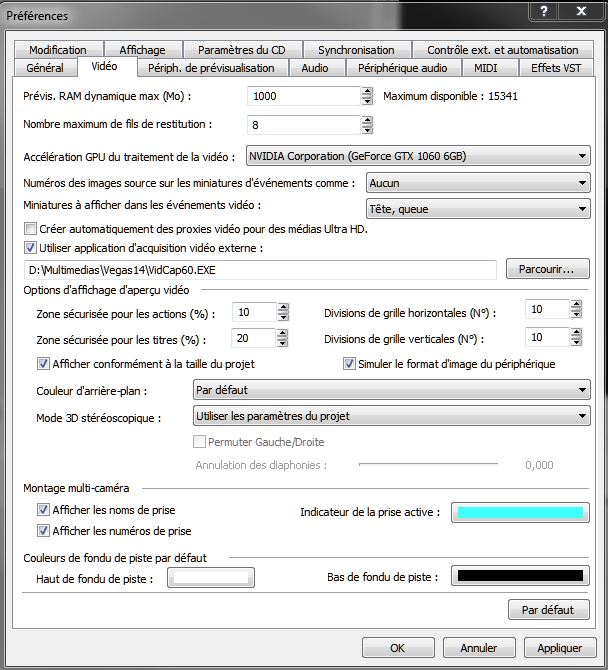The width and height of the screenshot is (608, 670).
Task: Toggle Simuler le format d'image du périphérique
Action: [349, 364]
